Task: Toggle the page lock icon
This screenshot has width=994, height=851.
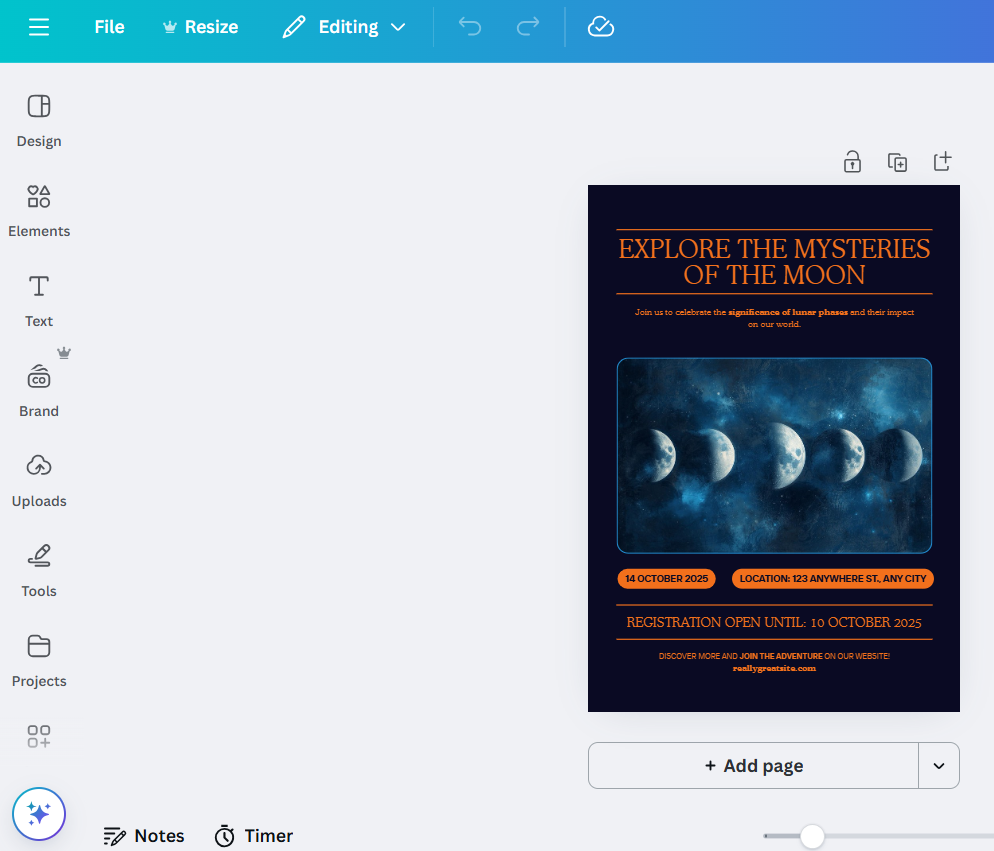Action: click(x=852, y=162)
